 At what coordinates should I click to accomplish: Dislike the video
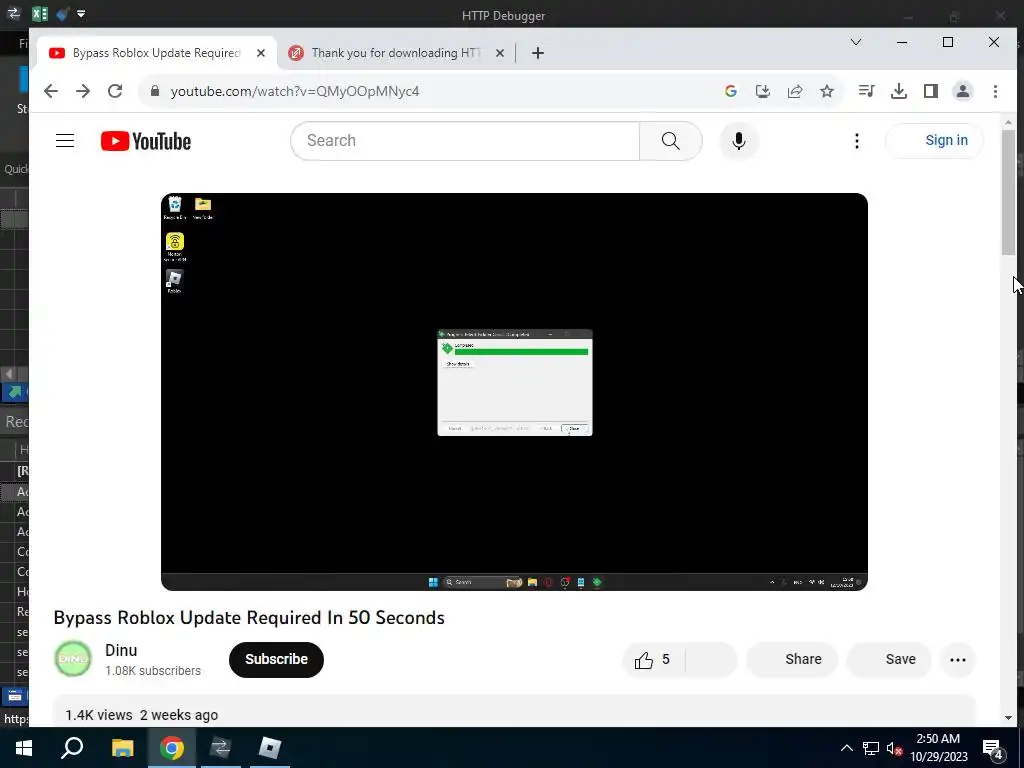711,660
